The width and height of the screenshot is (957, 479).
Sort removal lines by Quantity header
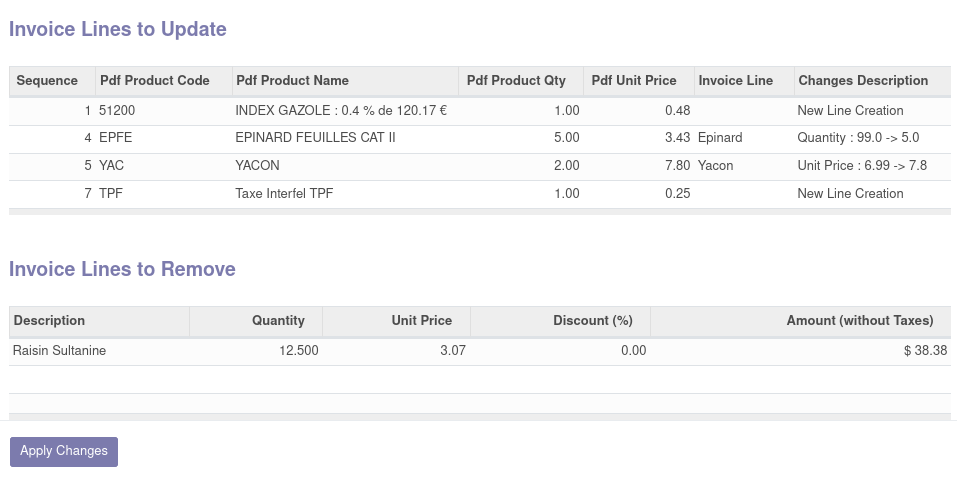(278, 321)
